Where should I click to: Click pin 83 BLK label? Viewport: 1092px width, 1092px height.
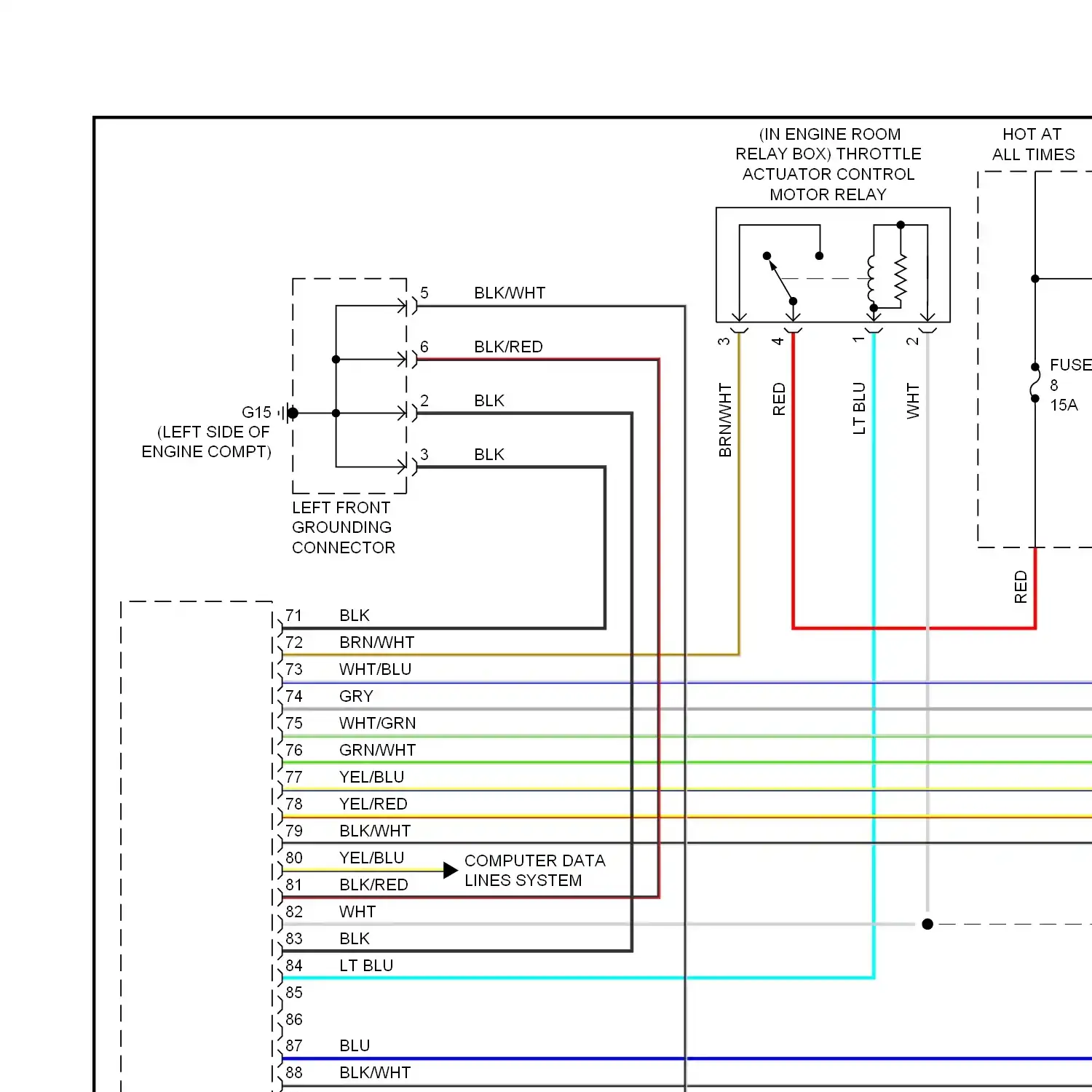coord(355,938)
